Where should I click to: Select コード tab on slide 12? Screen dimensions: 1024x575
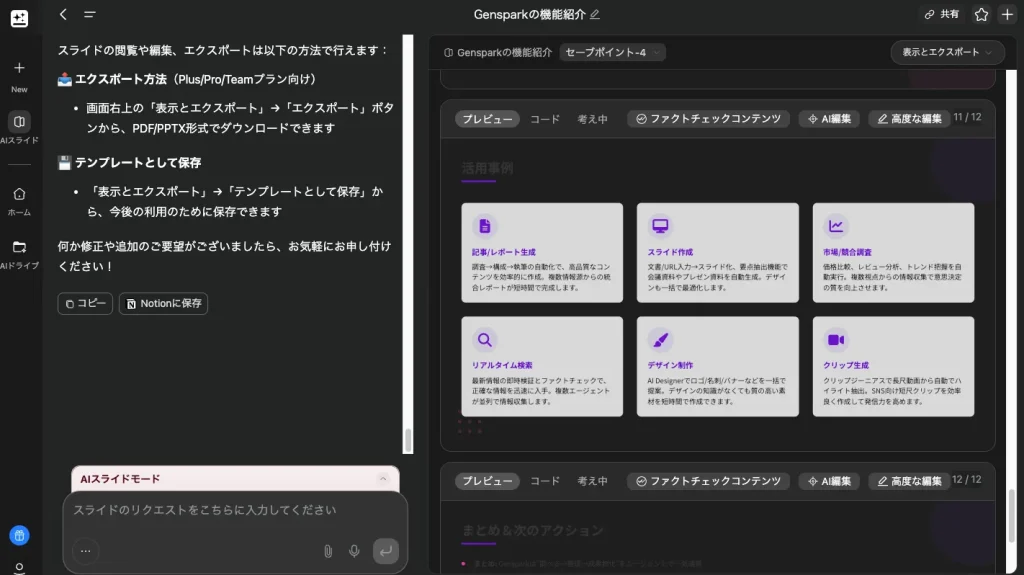click(x=545, y=481)
